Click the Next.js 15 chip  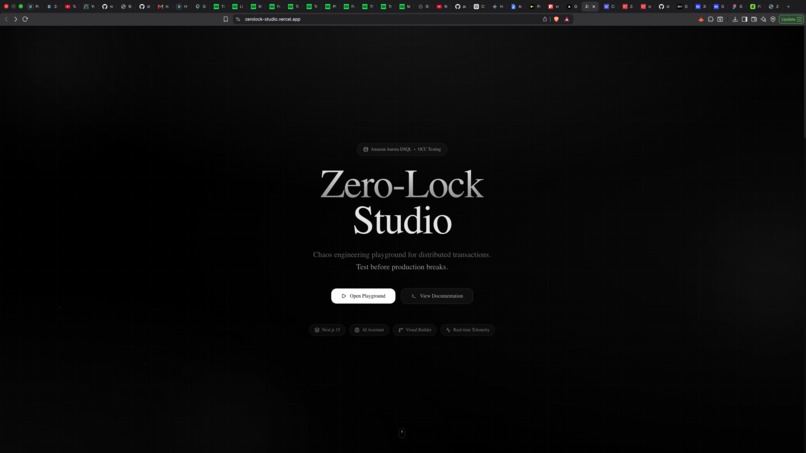tap(327, 330)
